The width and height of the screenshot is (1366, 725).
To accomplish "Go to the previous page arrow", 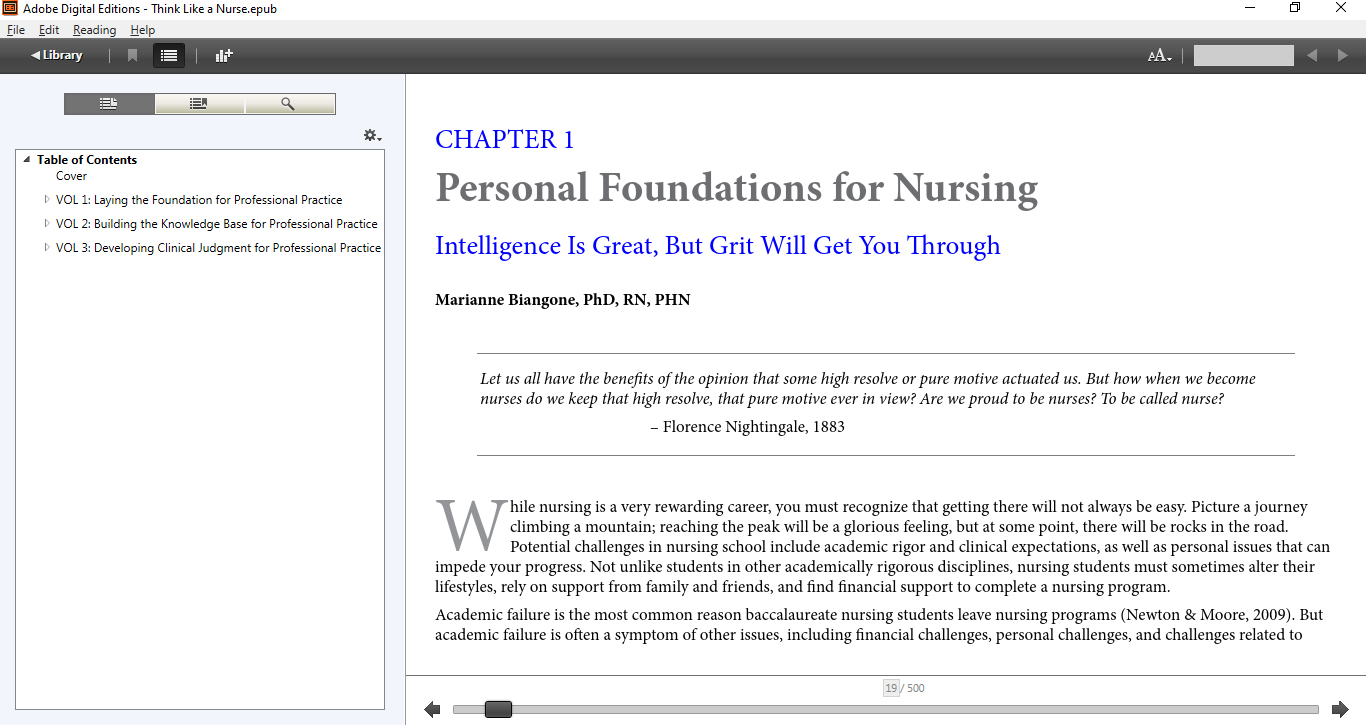I will [432, 710].
